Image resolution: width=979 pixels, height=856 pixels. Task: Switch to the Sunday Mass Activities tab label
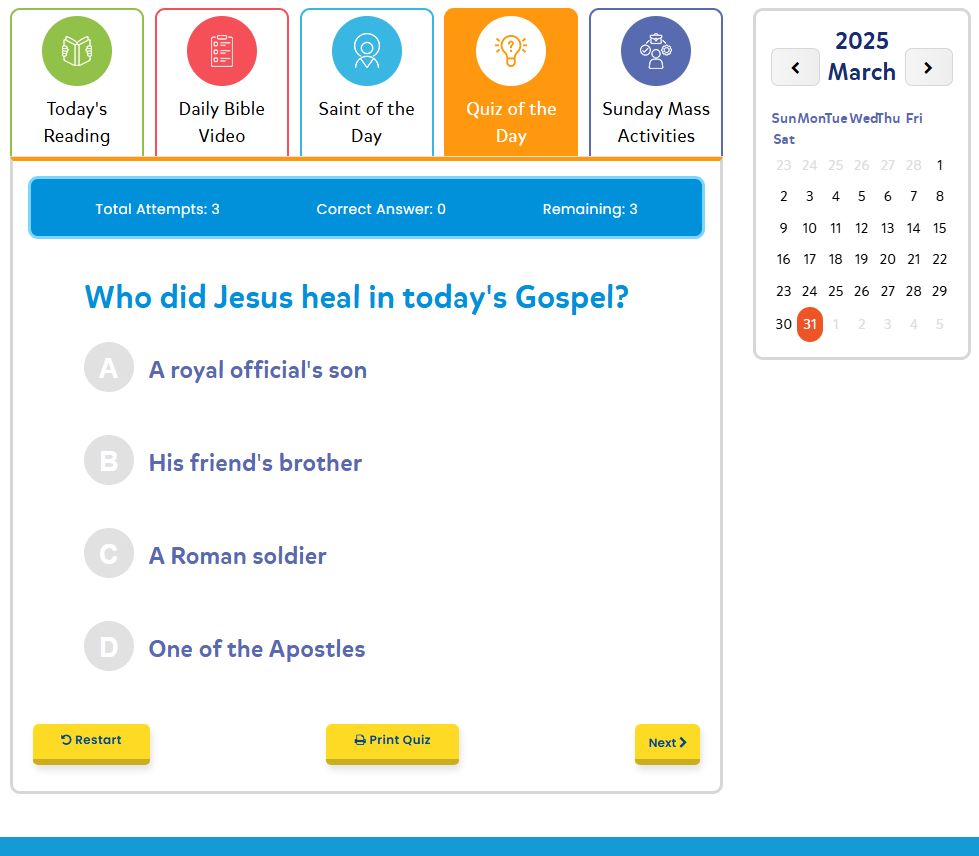(655, 122)
